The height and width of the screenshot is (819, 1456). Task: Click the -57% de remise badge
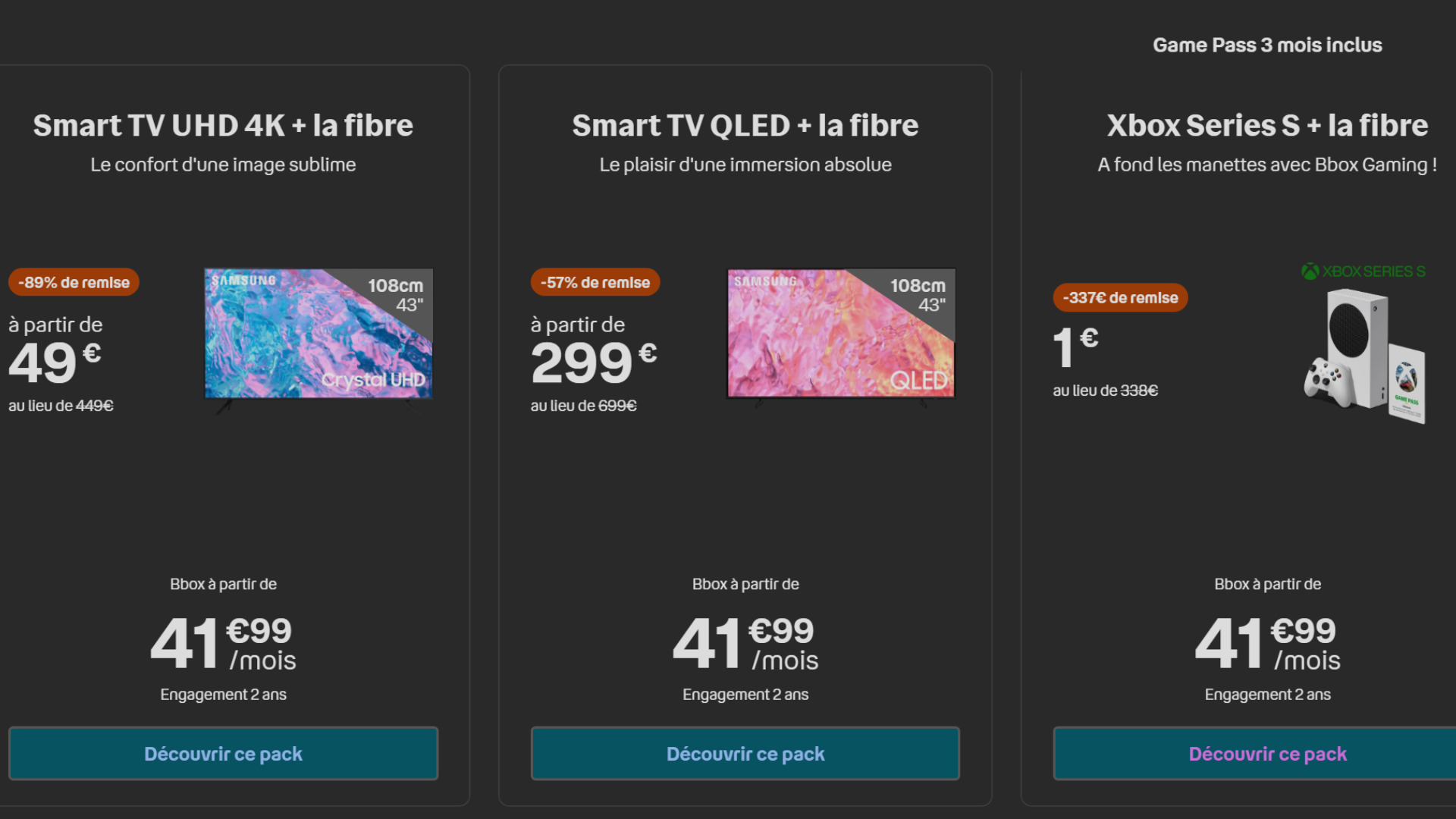pos(595,282)
